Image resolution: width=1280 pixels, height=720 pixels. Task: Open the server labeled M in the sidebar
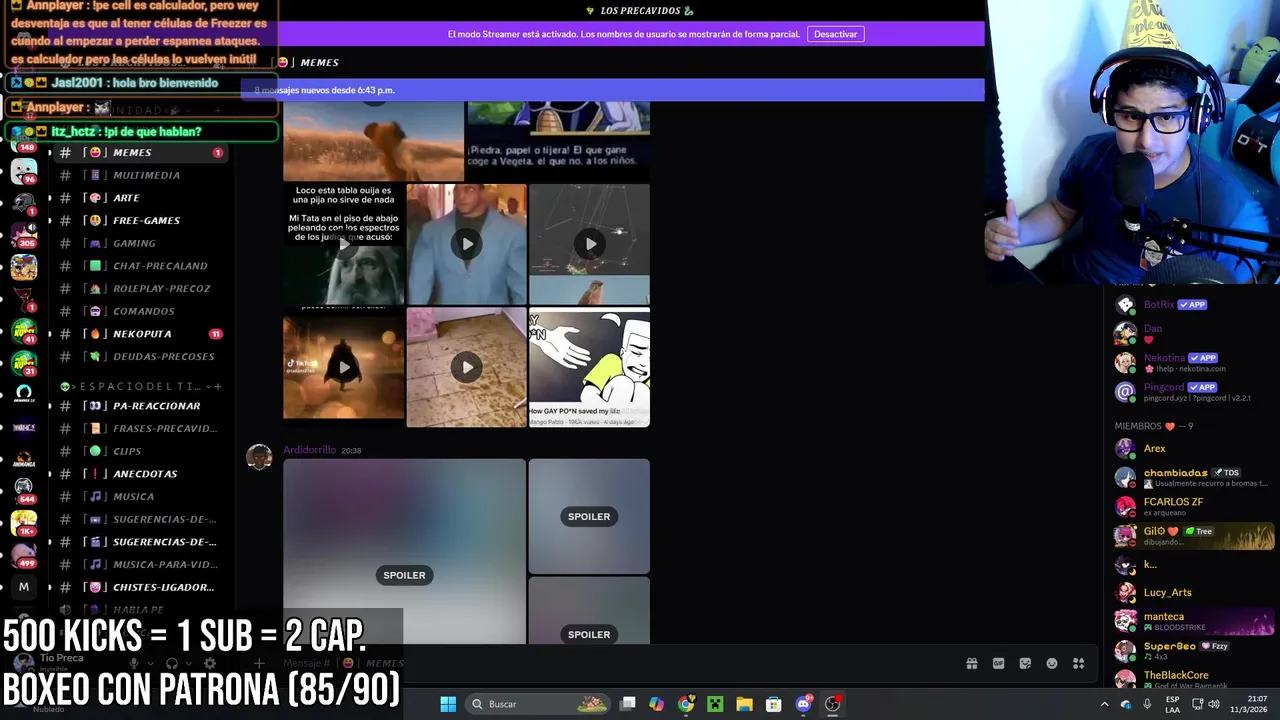tap(24, 587)
